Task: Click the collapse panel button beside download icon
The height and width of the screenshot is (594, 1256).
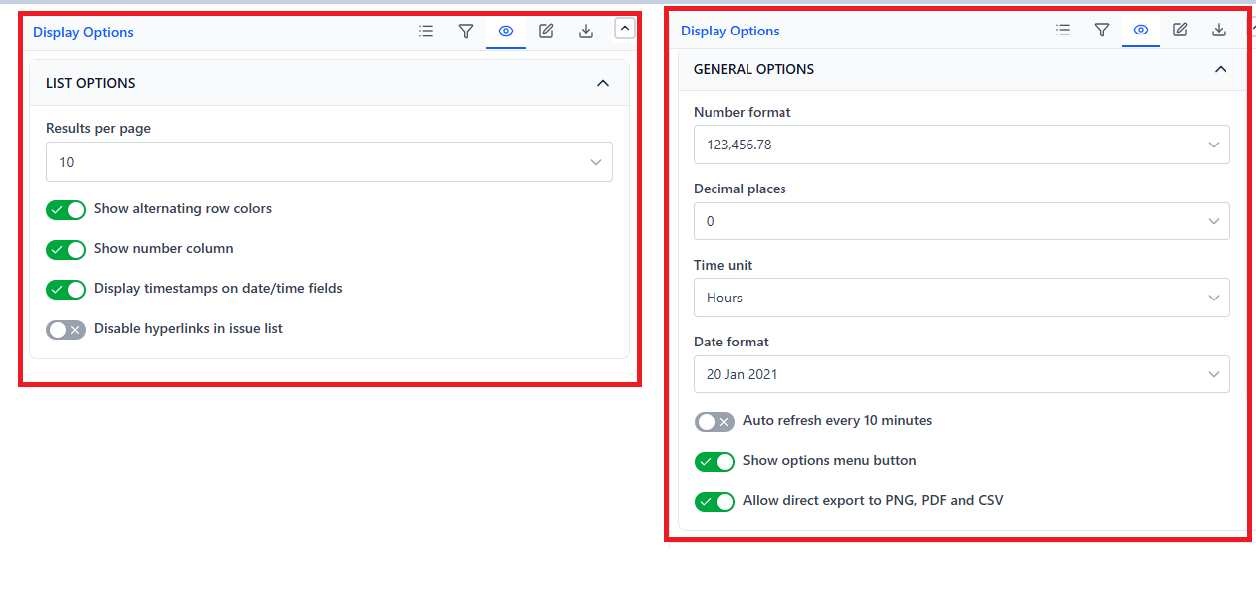Action: coord(625,29)
